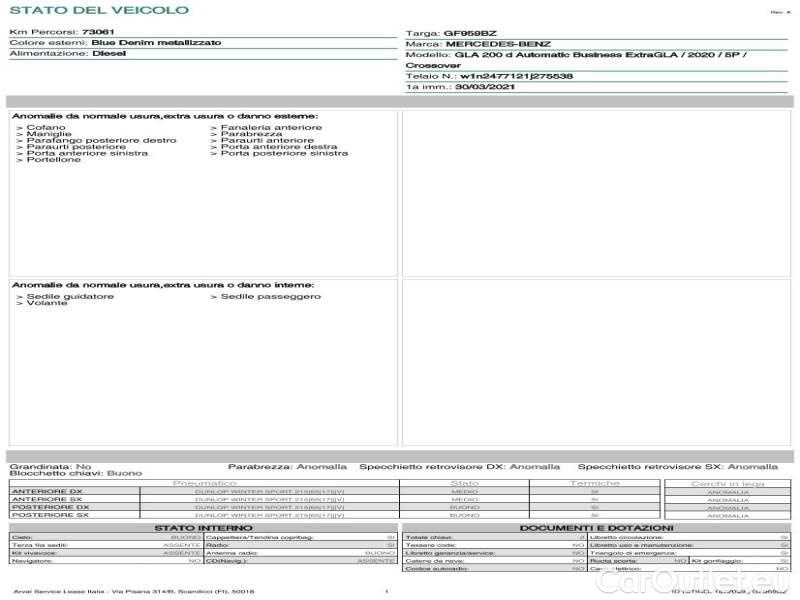The height and width of the screenshot is (600, 800).
Task: Click "Specchietto retrovisore SX: Anomalia"
Action: [678, 466]
